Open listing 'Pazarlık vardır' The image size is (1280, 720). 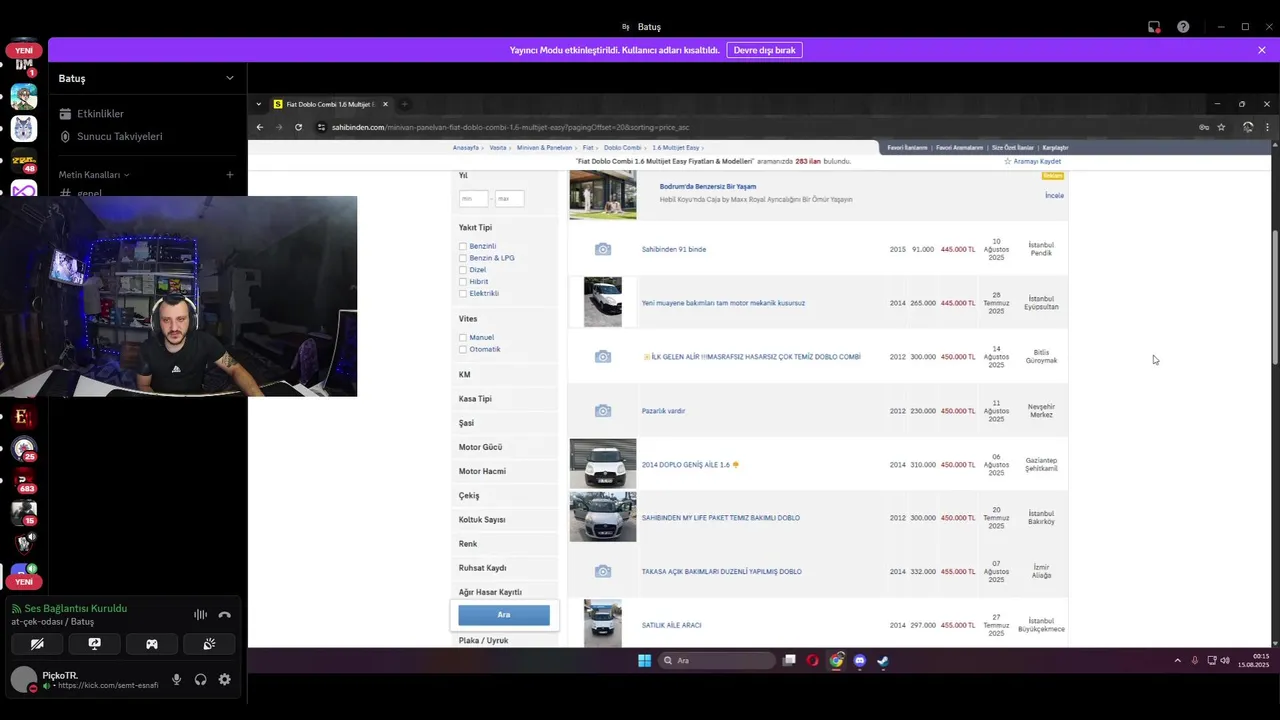[663, 411]
